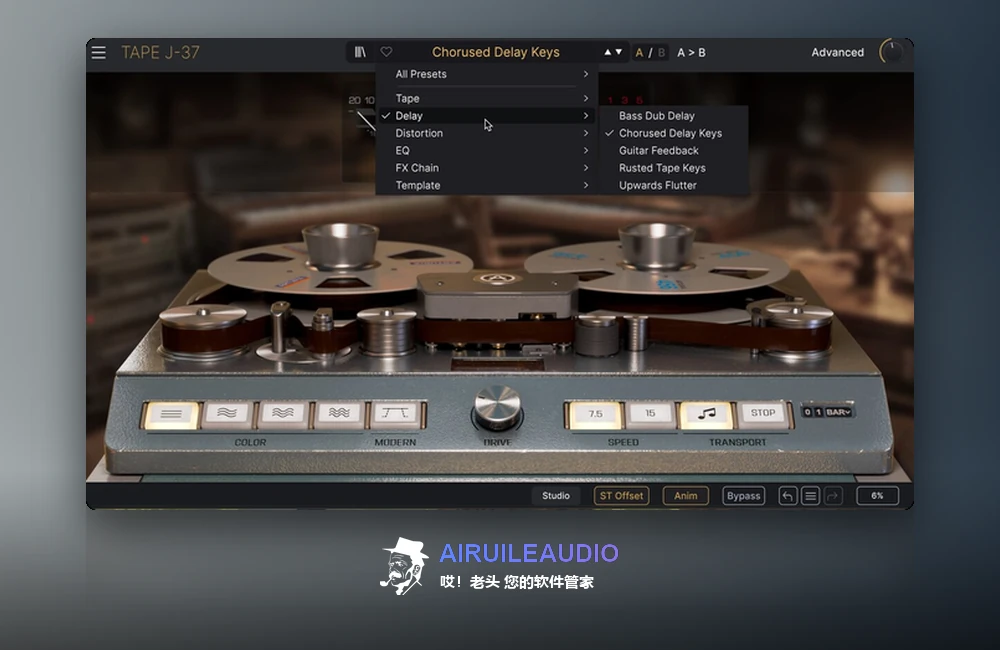Load the Bass Dub Delay preset

(x=675, y=115)
